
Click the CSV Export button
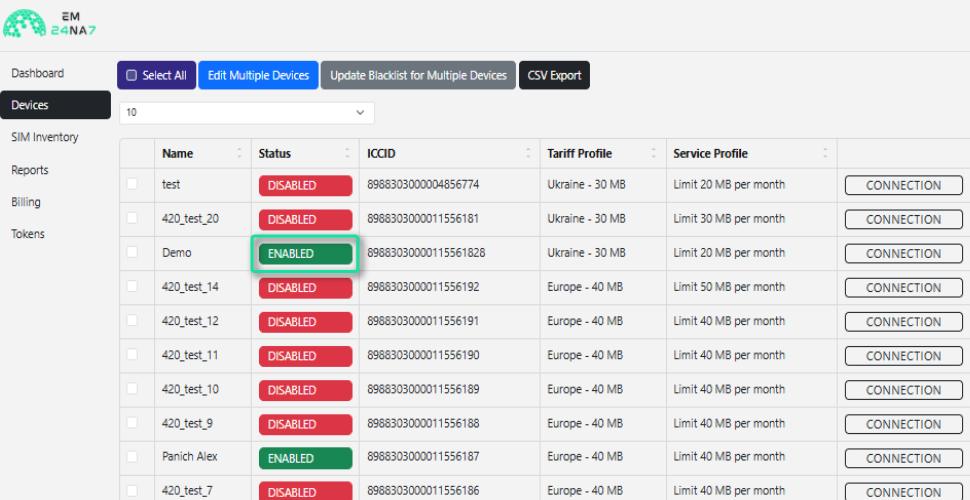click(554, 75)
